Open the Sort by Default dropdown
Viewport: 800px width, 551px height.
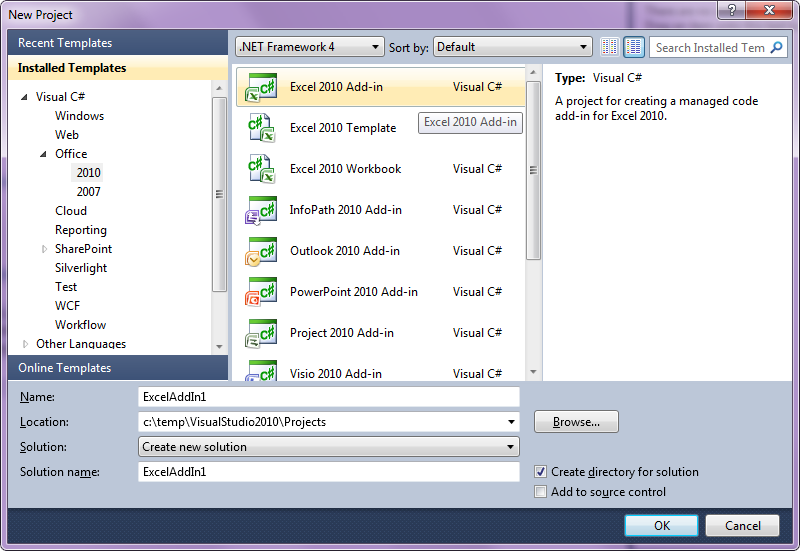[x=512, y=47]
